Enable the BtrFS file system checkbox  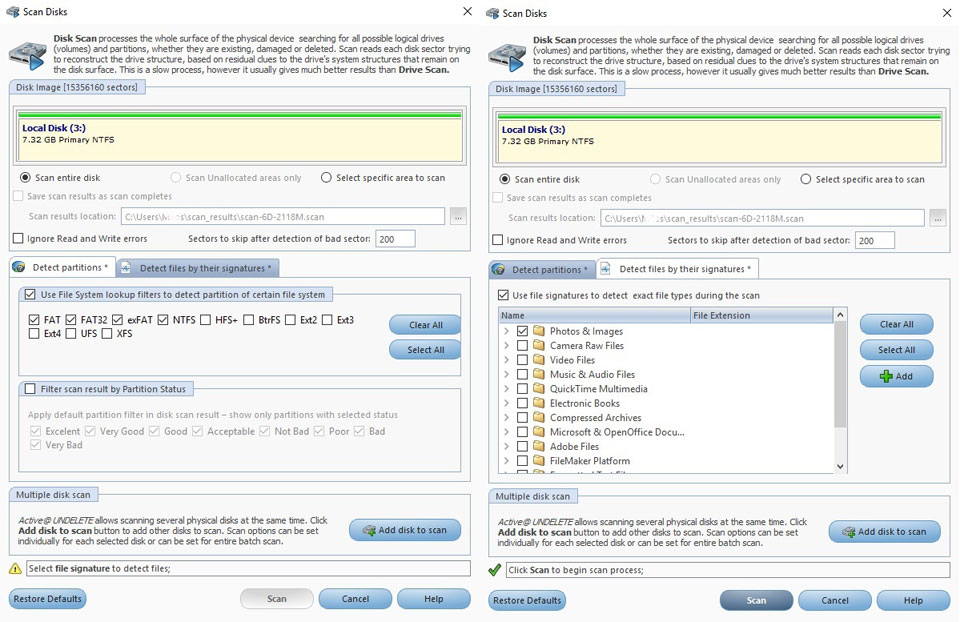248,320
